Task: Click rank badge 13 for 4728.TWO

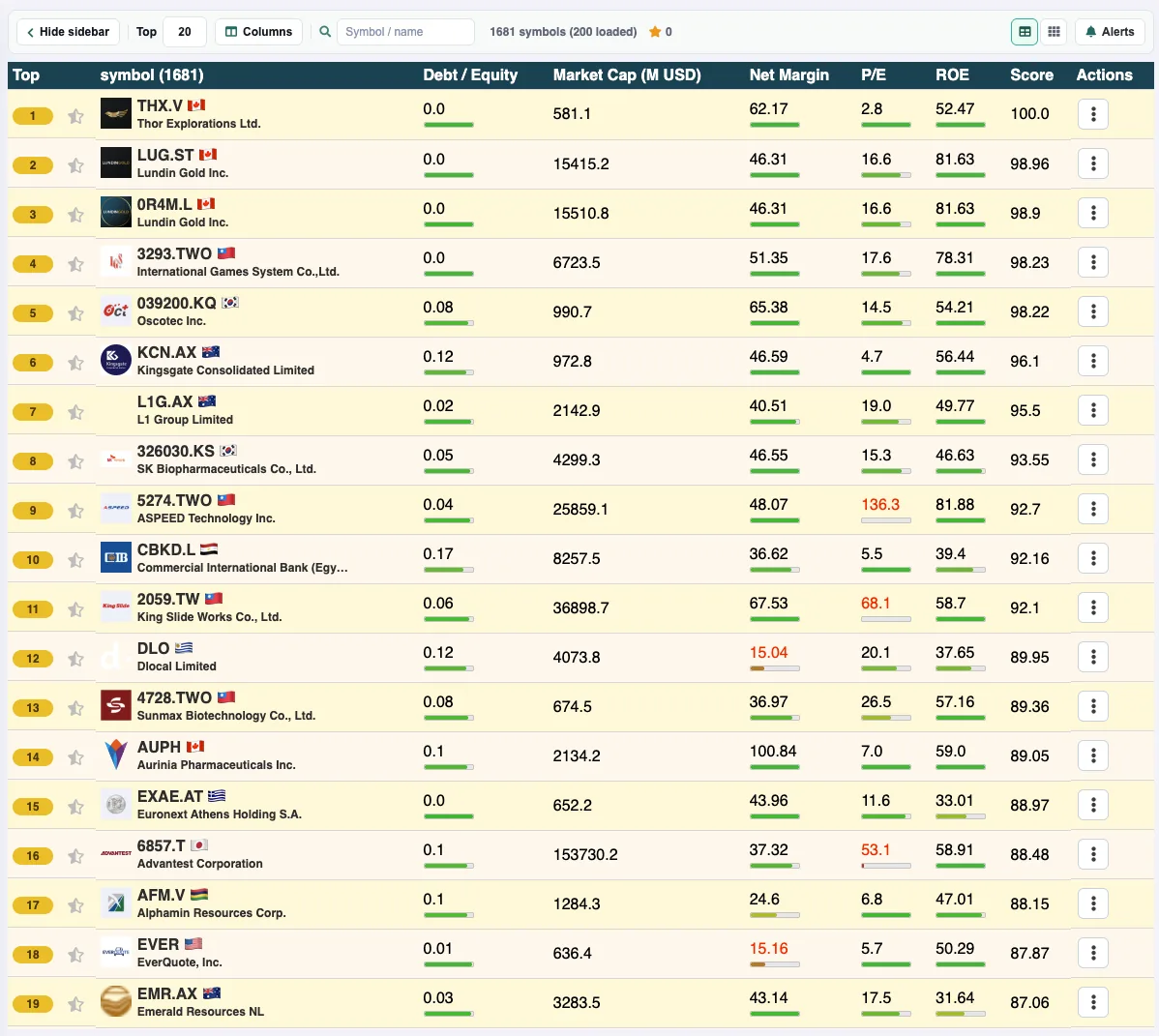Action: coord(33,708)
